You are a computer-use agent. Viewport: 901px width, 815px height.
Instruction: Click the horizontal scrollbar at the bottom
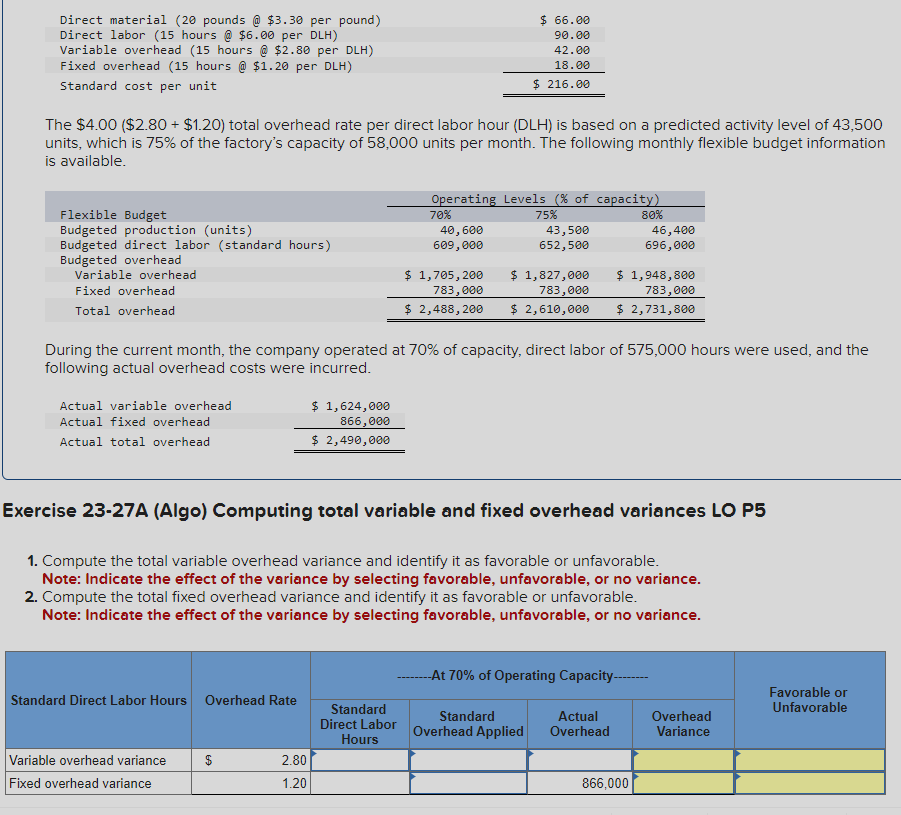pos(450,807)
